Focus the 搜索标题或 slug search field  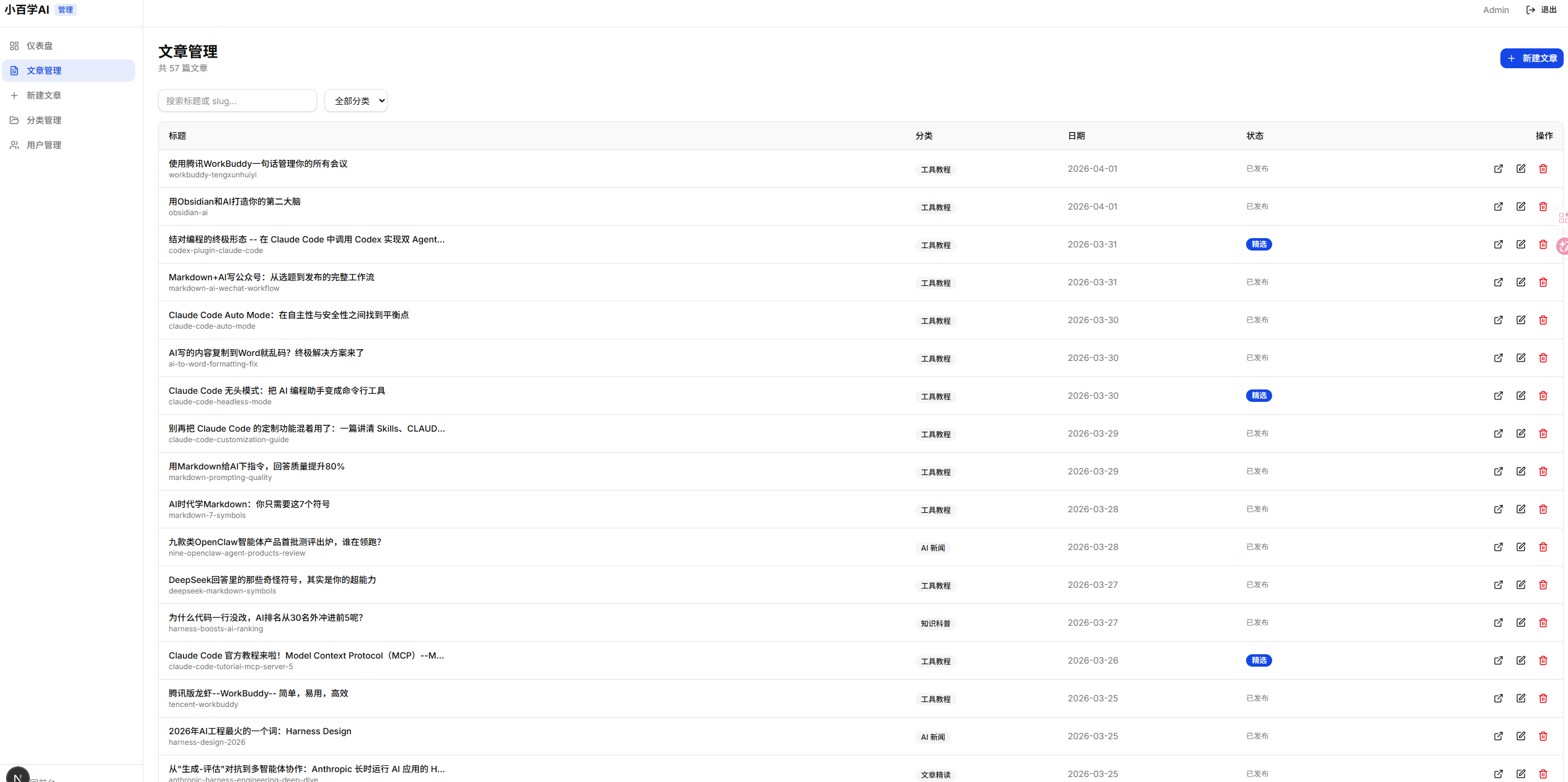click(237, 101)
